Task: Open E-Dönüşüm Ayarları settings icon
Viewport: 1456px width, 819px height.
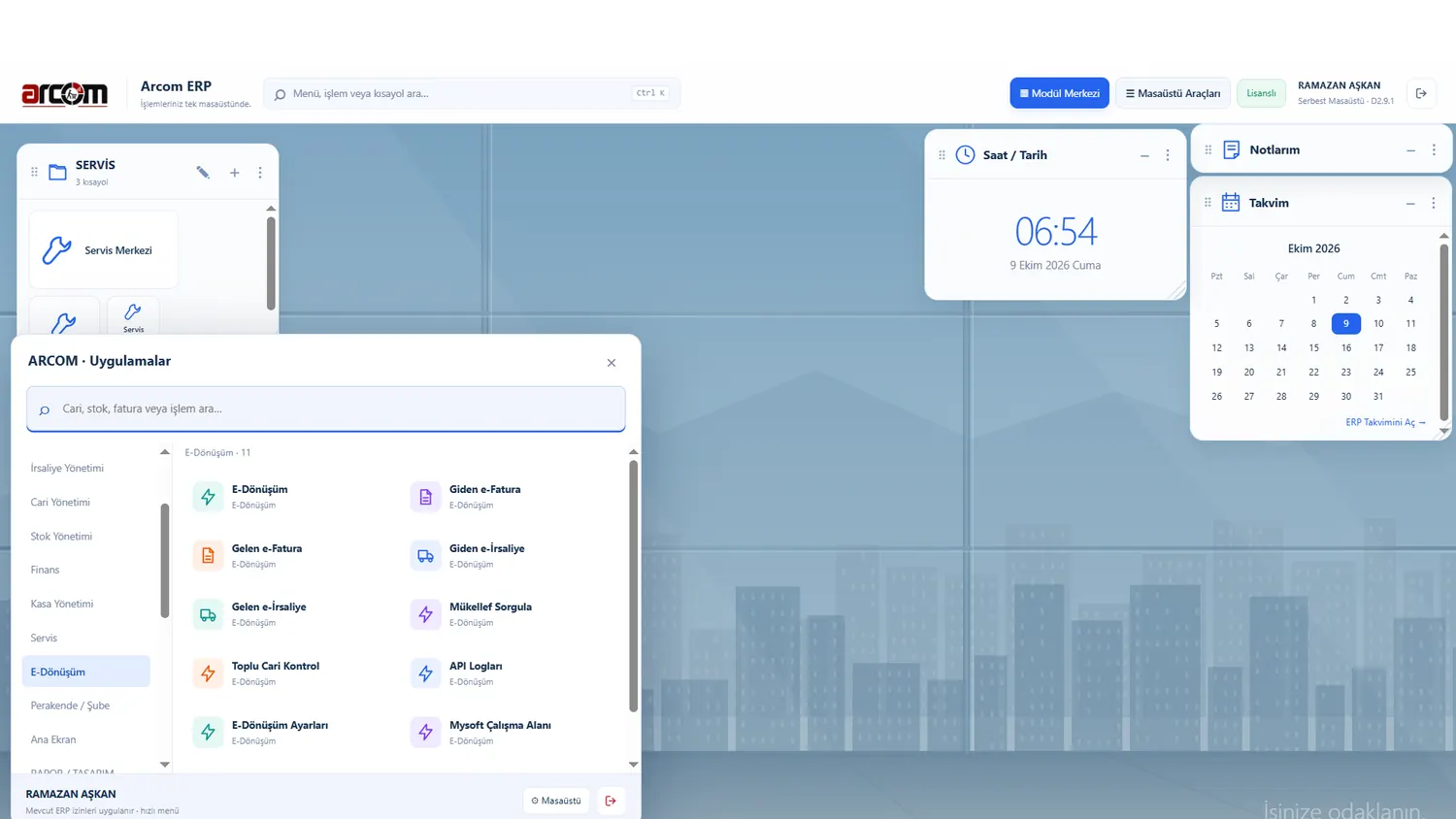Action: [x=208, y=733]
